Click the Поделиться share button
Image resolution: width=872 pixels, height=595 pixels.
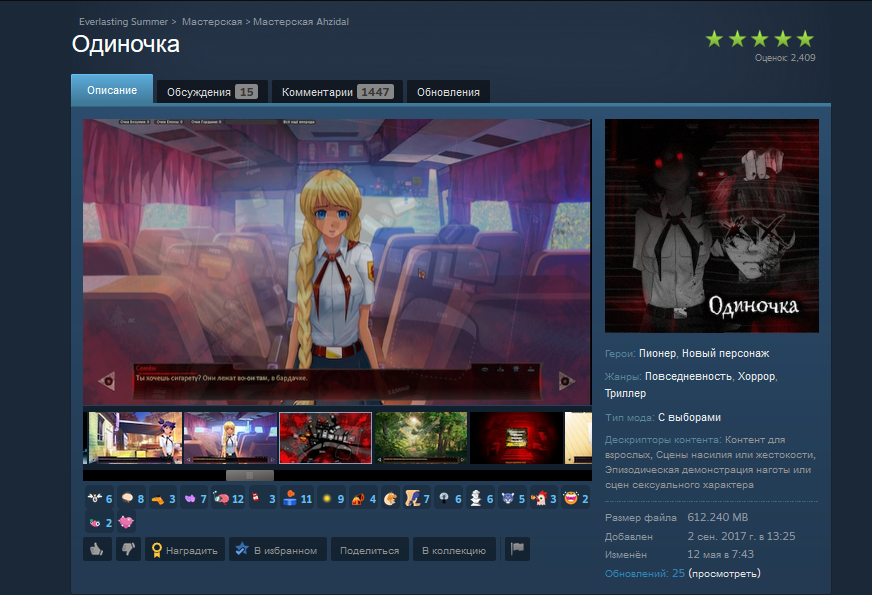(x=370, y=549)
